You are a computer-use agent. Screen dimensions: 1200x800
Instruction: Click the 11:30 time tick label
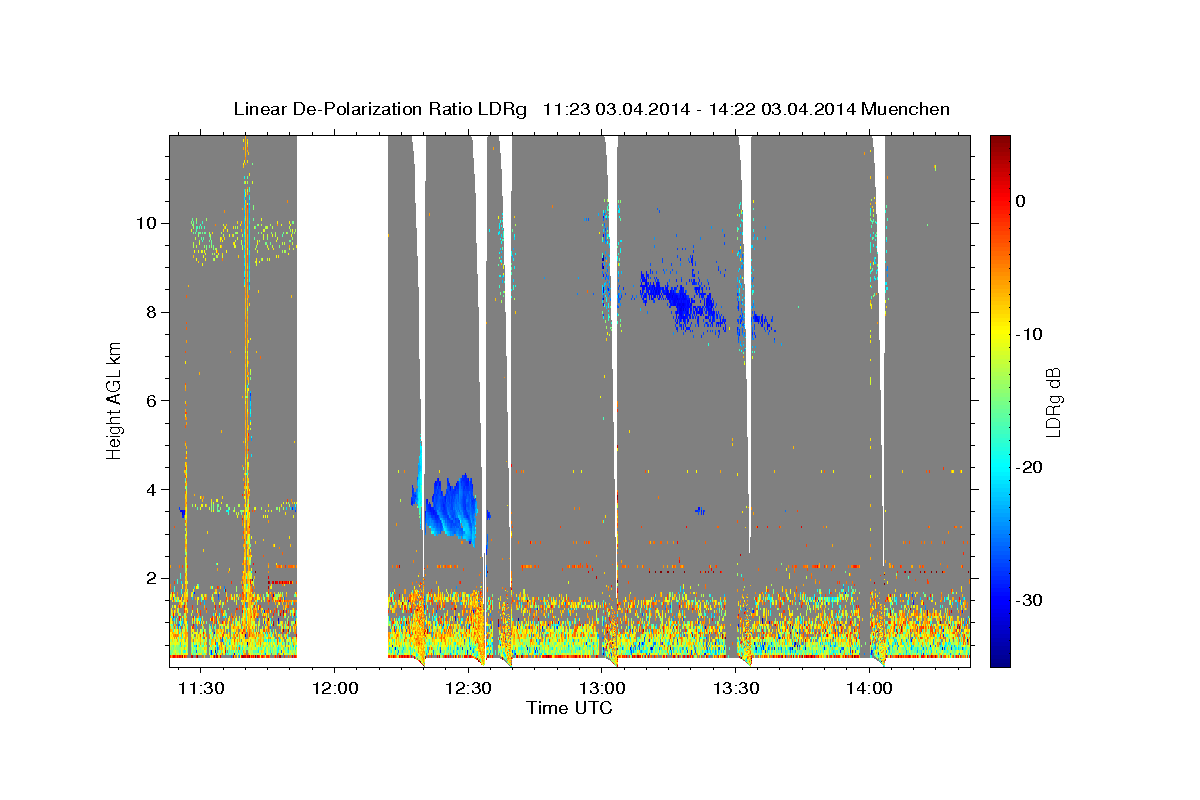[201, 689]
